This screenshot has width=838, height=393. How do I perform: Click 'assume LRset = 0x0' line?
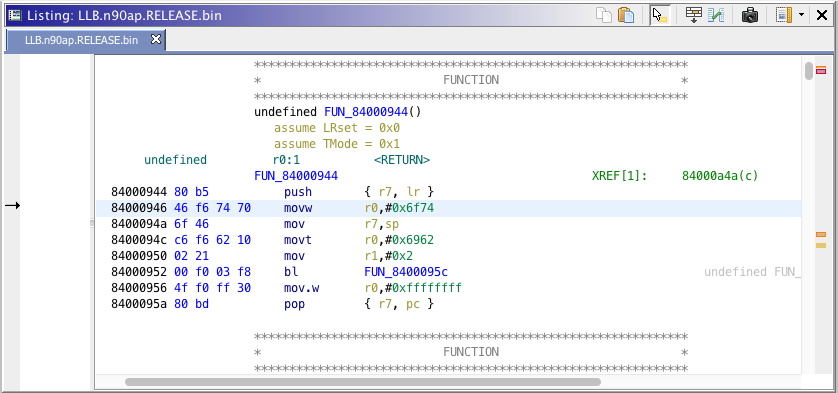coord(337,128)
